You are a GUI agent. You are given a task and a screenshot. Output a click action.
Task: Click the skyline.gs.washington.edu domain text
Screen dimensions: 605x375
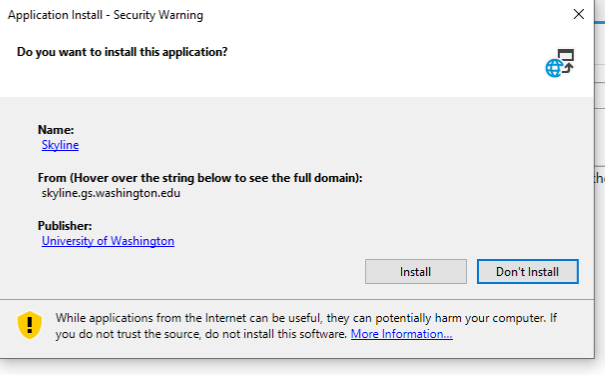[111, 193]
